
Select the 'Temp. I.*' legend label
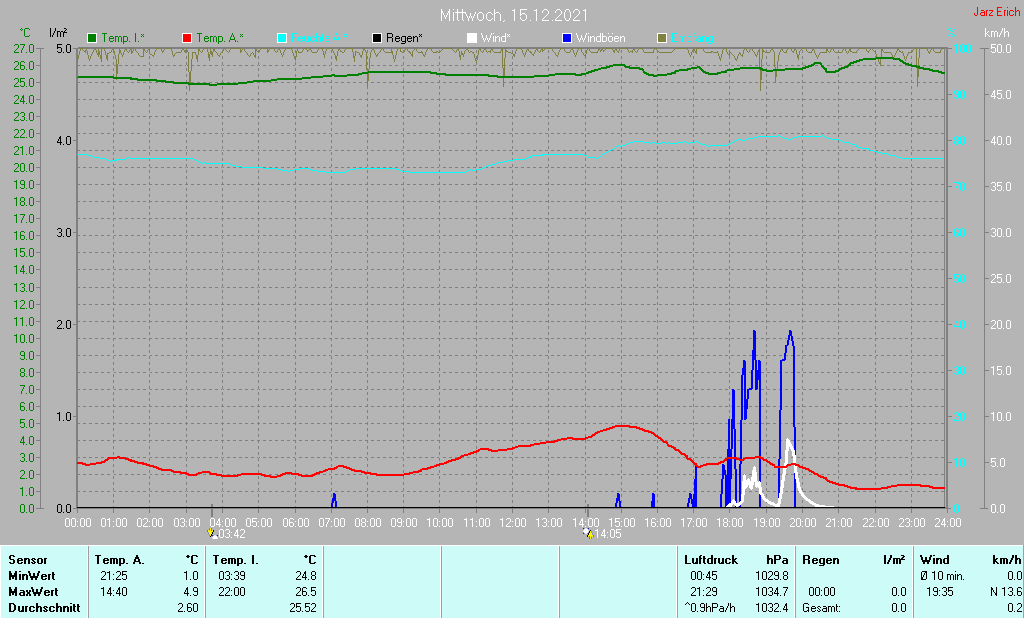pos(123,38)
